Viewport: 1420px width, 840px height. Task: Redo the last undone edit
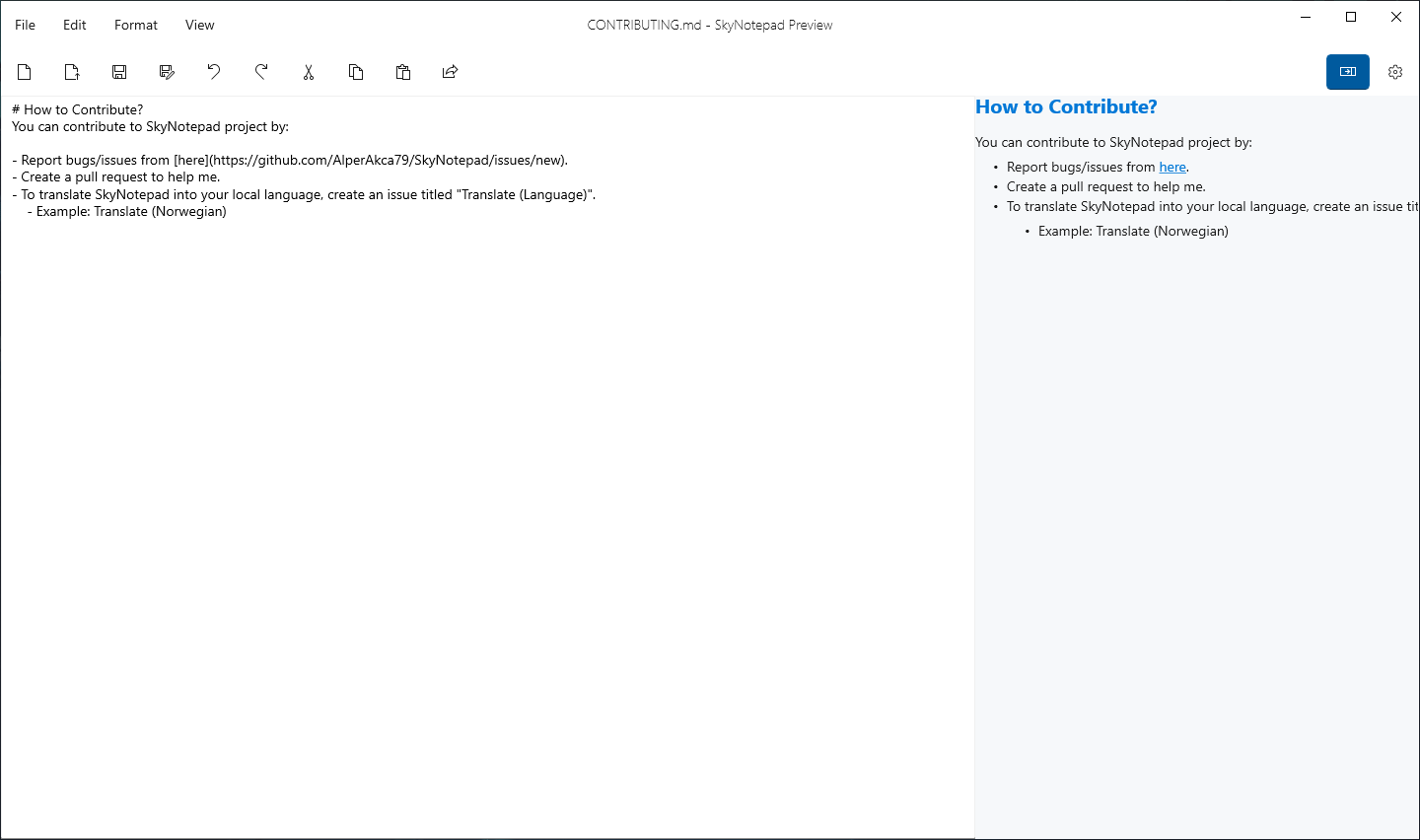click(261, 72)
